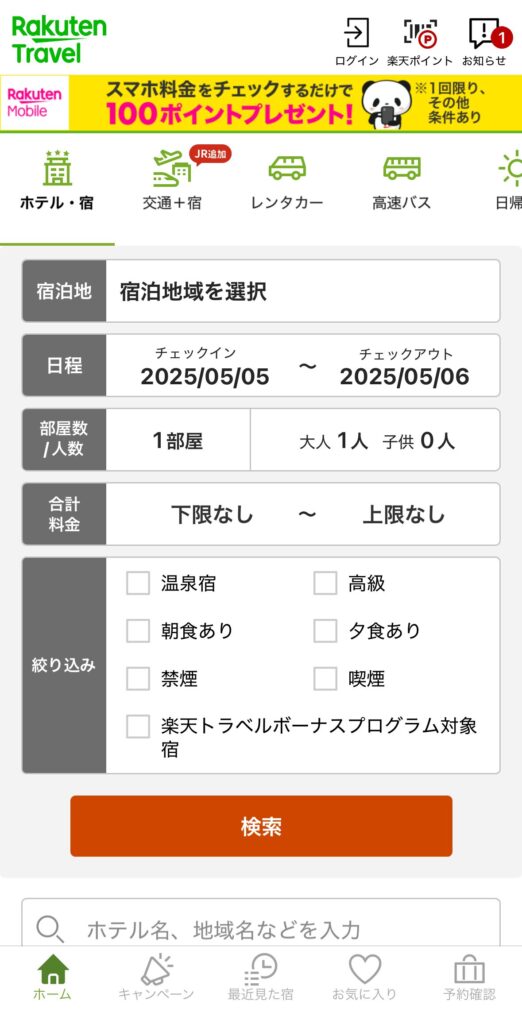Open the Rakuten Mobile 100ポイント banner
The image size is (522, 1024).
261,103
